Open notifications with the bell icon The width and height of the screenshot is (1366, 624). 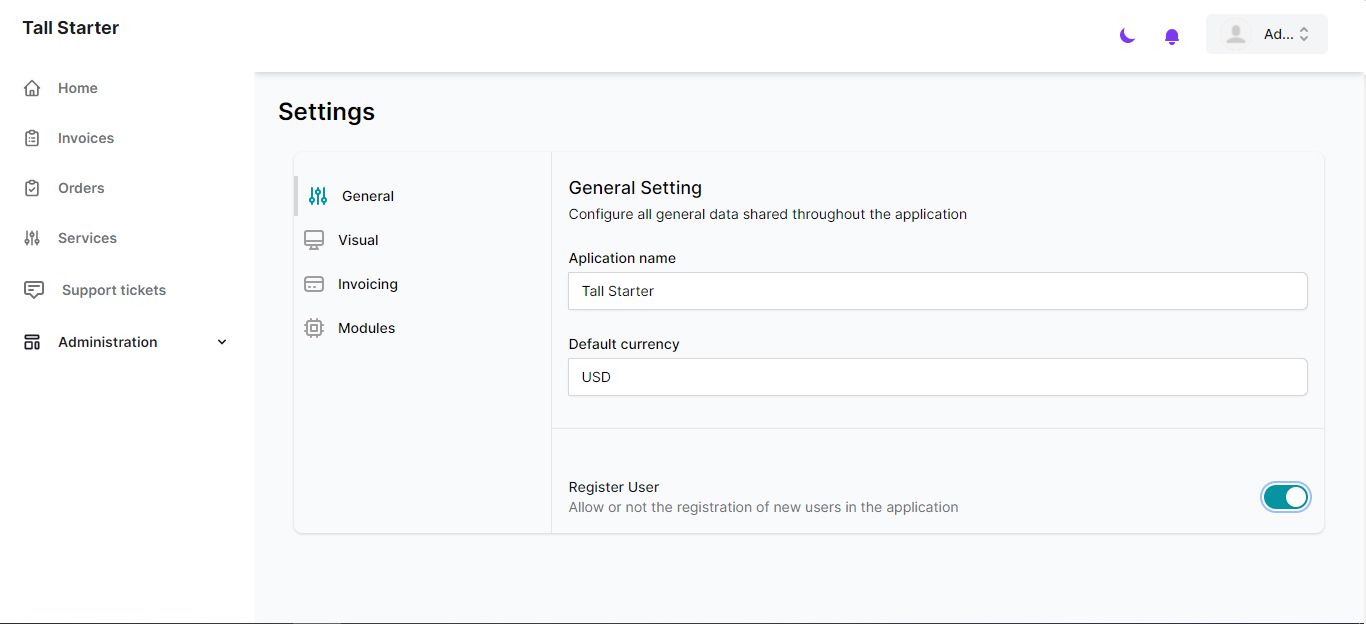pos(1172,37)
